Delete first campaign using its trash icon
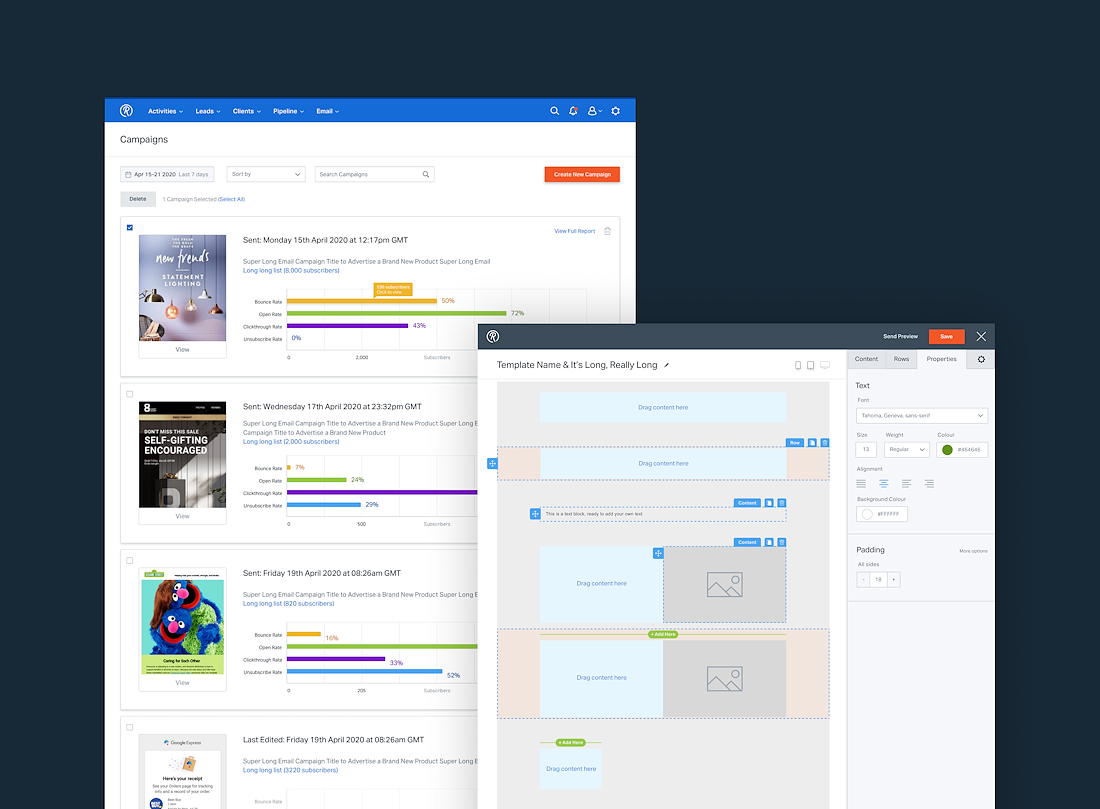Screen dimensions: 1100x809 tap(608, 231)
